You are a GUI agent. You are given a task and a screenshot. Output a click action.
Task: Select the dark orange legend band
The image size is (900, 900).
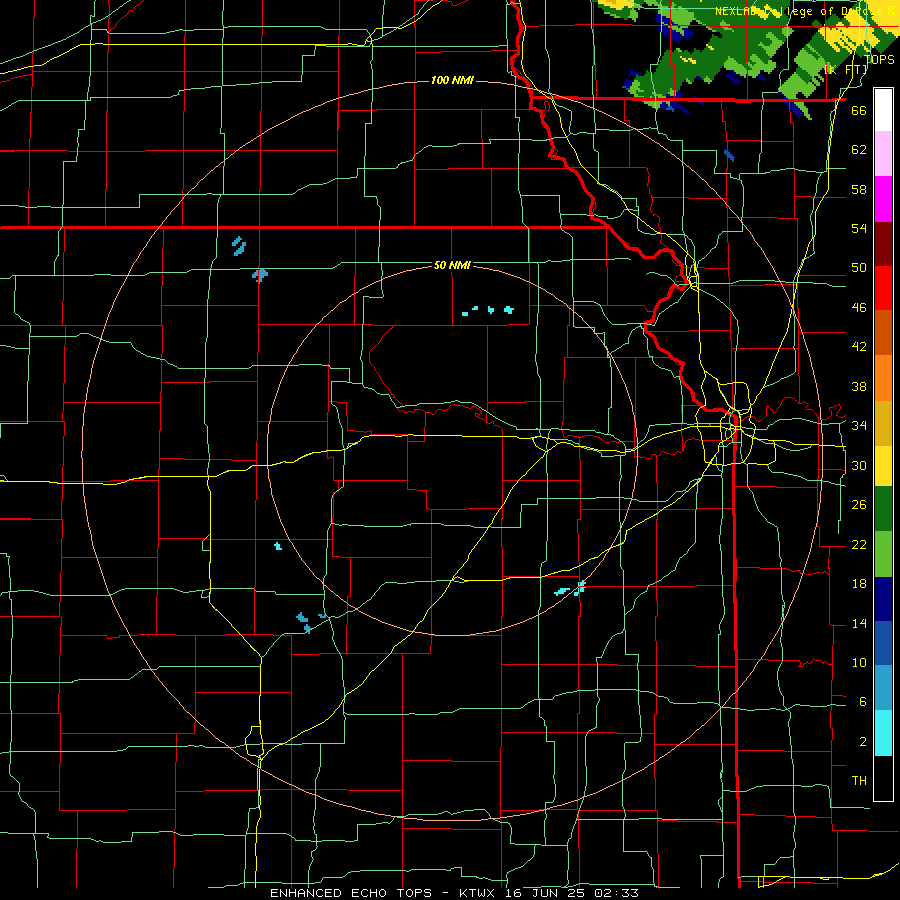(x=883, y=333)
